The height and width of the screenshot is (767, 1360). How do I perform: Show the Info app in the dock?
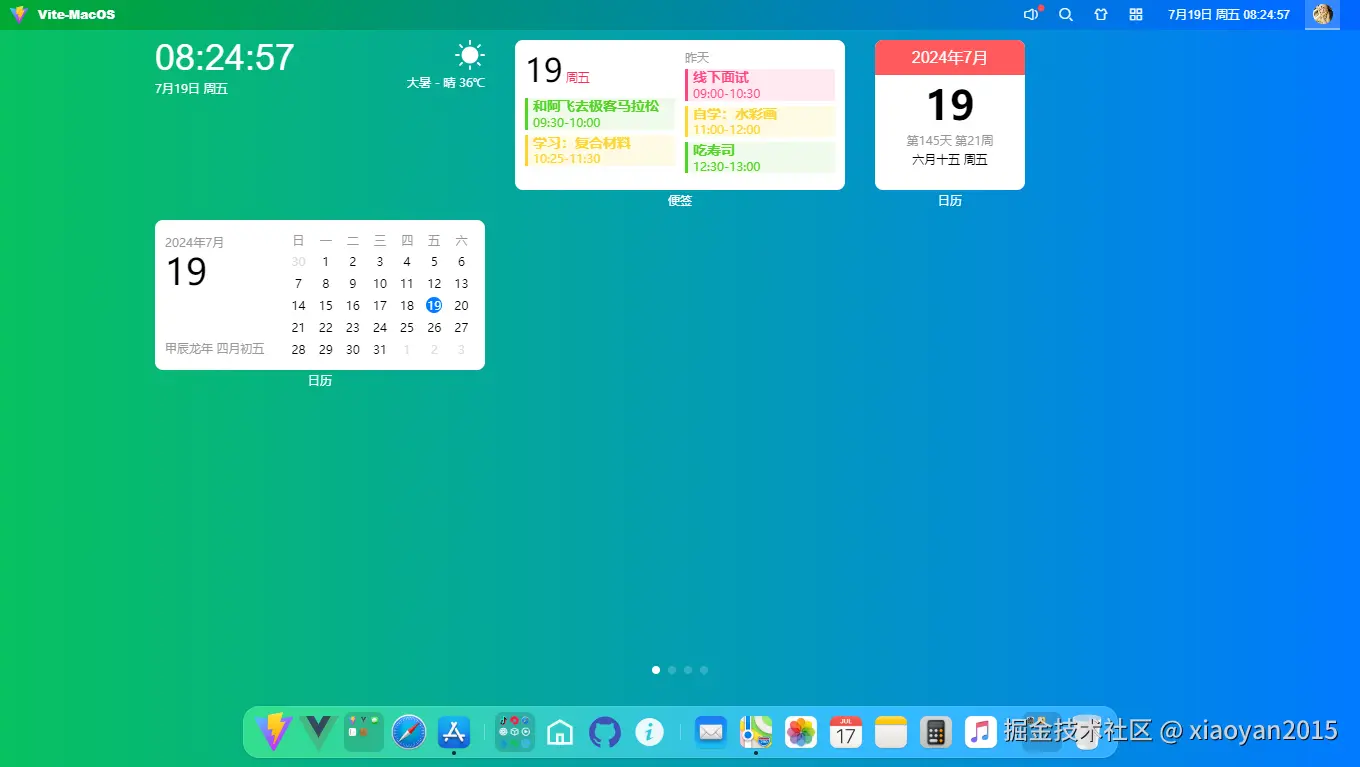pyautogui.click(x=650, y=732)
